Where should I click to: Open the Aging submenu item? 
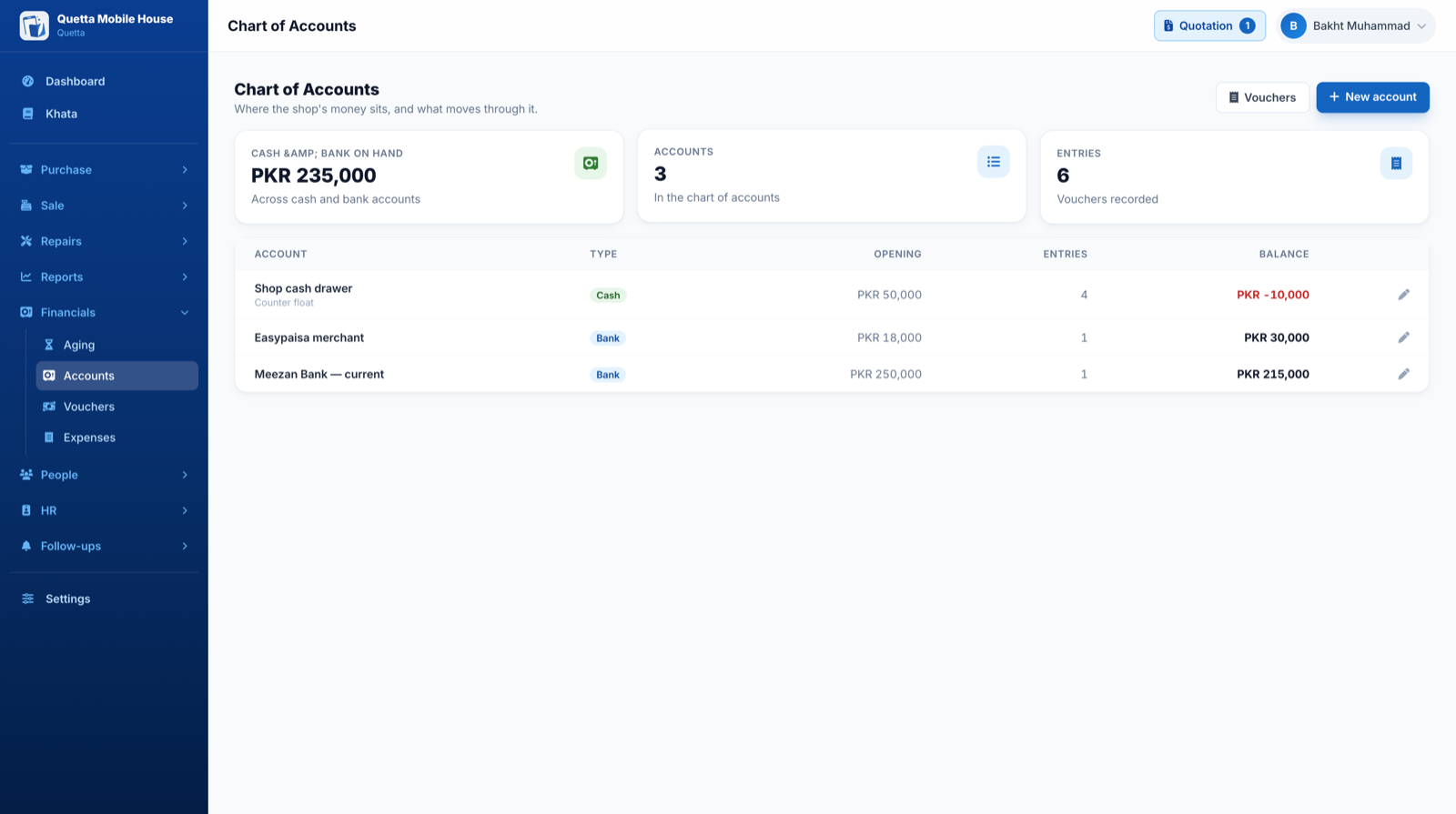(116, 345)
